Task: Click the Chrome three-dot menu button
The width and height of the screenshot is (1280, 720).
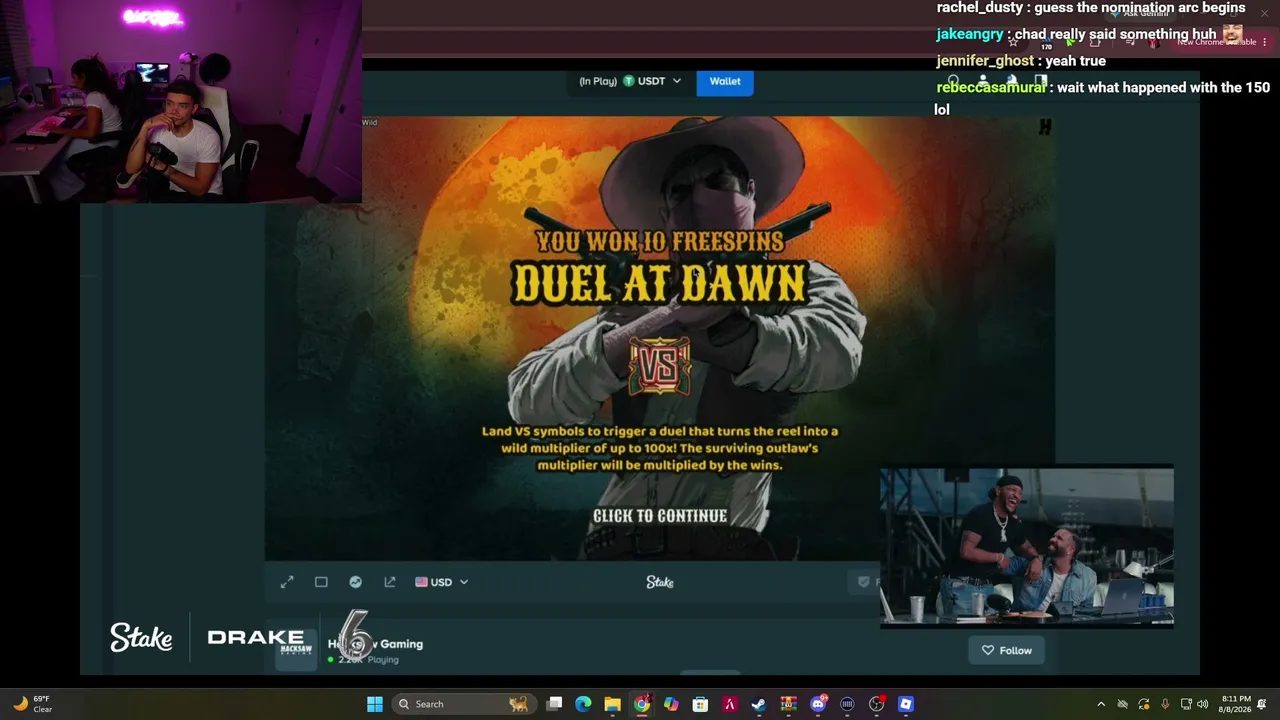Action: [x=1264, y=42]
